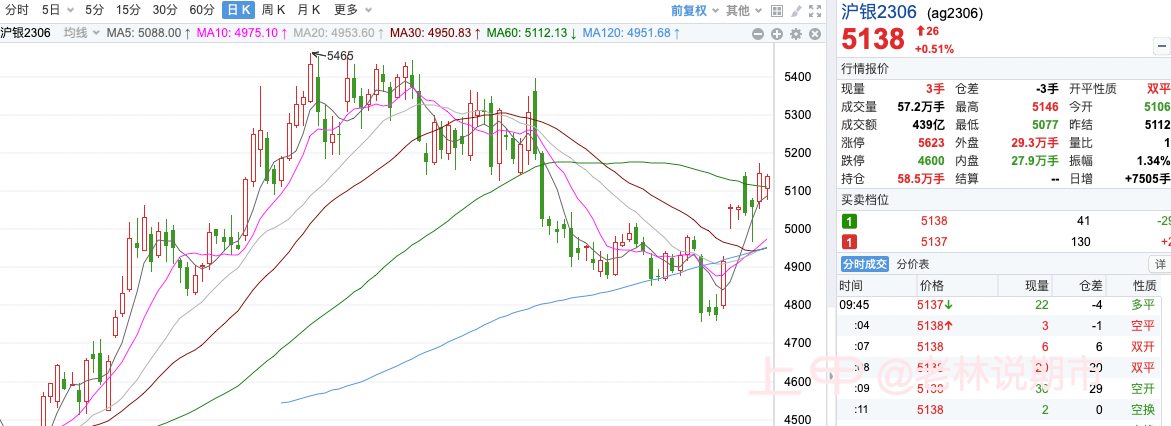Close the moving average indicator bar
The height and width of the screenshot is (426, 1171).
click(814, 33)
